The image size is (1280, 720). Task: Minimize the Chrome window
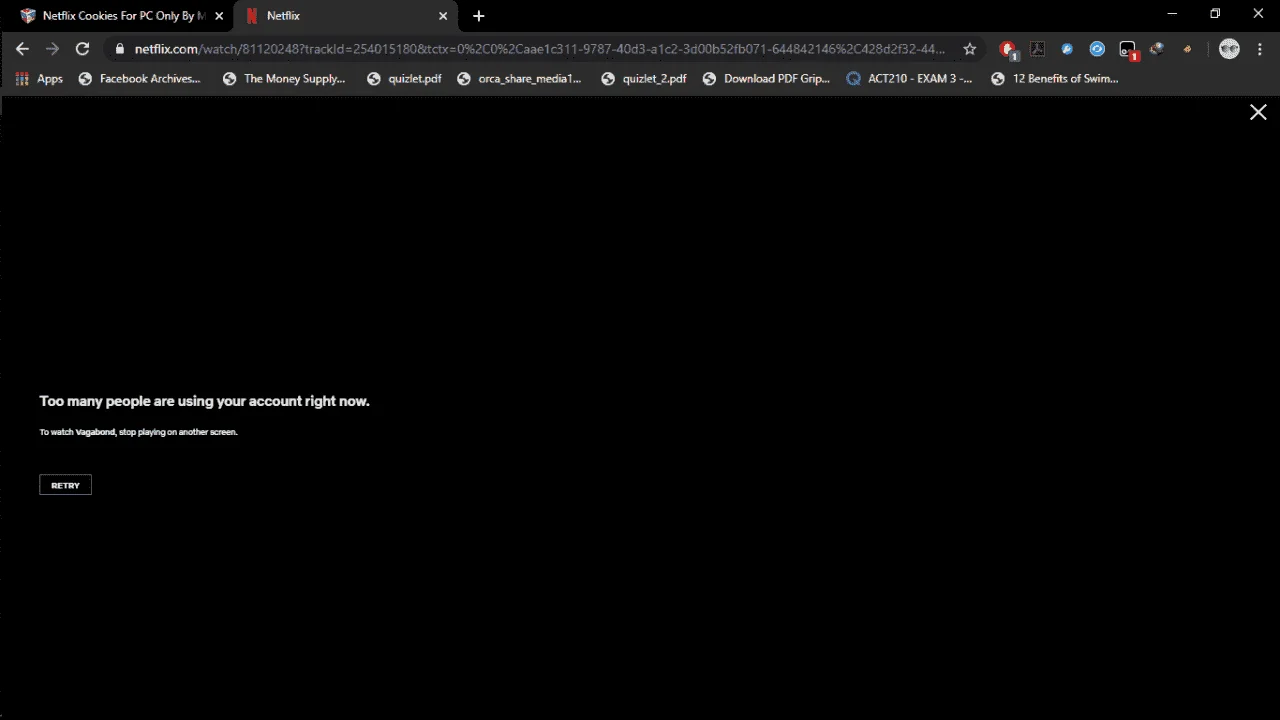click(x=1171, y=14)
